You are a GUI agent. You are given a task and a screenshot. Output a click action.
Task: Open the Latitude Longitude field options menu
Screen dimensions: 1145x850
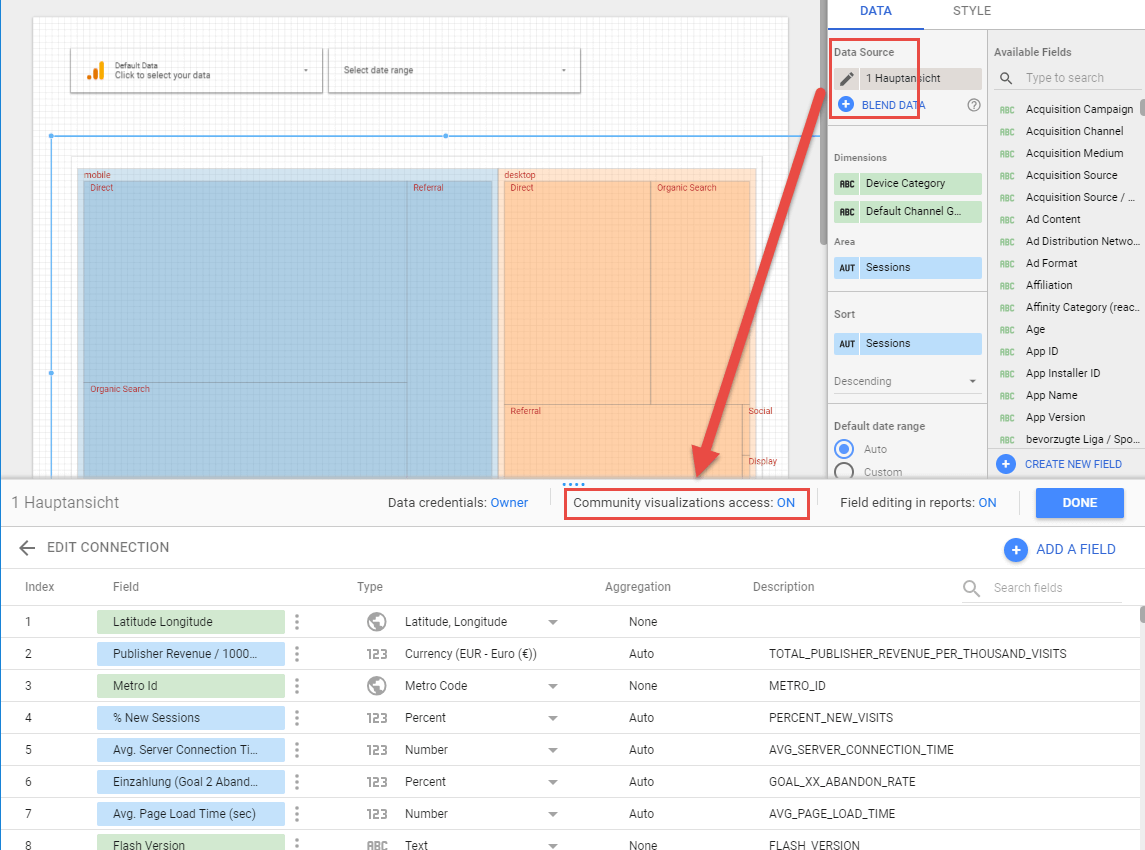(x=296, y=621)
